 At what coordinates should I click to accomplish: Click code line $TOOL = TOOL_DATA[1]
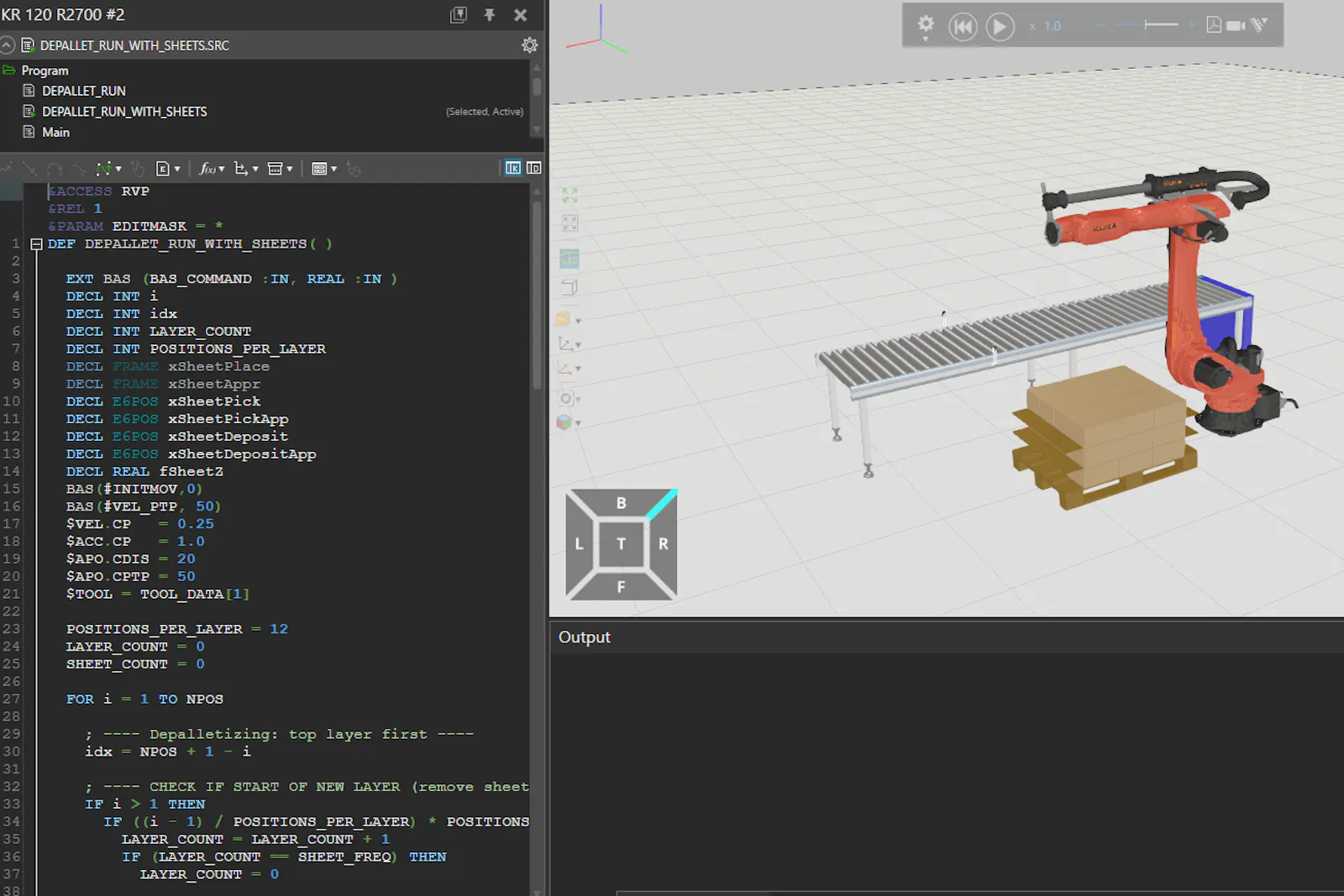pyautogui.click(x=158, y=595)
